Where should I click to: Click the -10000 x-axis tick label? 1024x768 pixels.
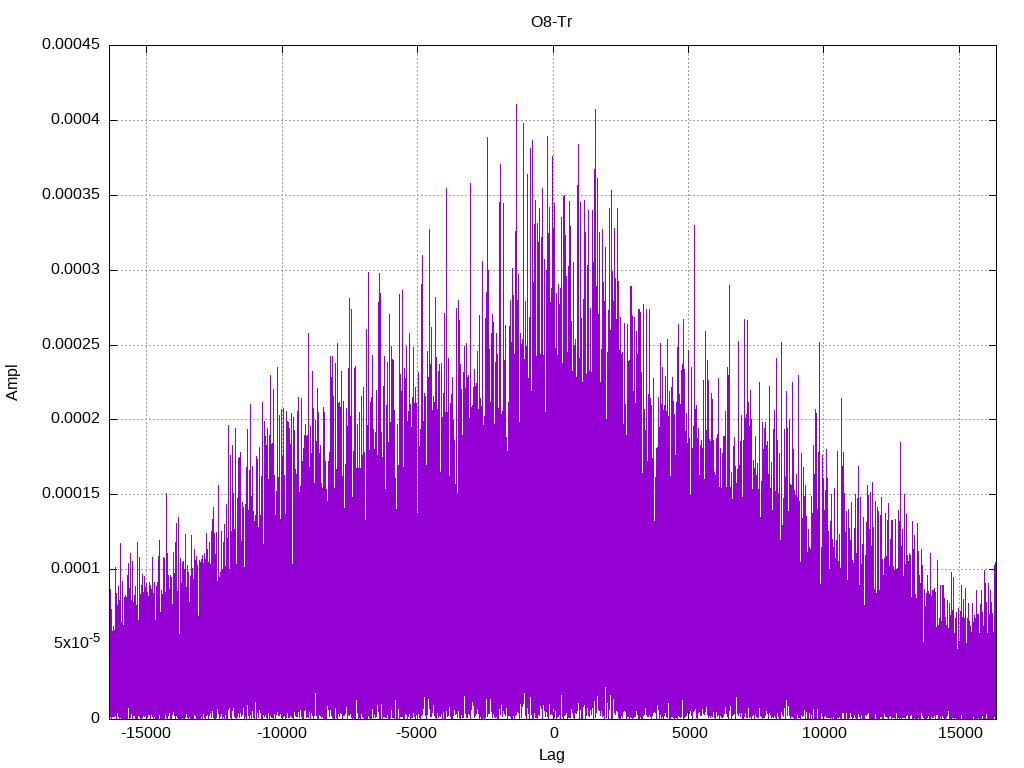pos(281,733)
